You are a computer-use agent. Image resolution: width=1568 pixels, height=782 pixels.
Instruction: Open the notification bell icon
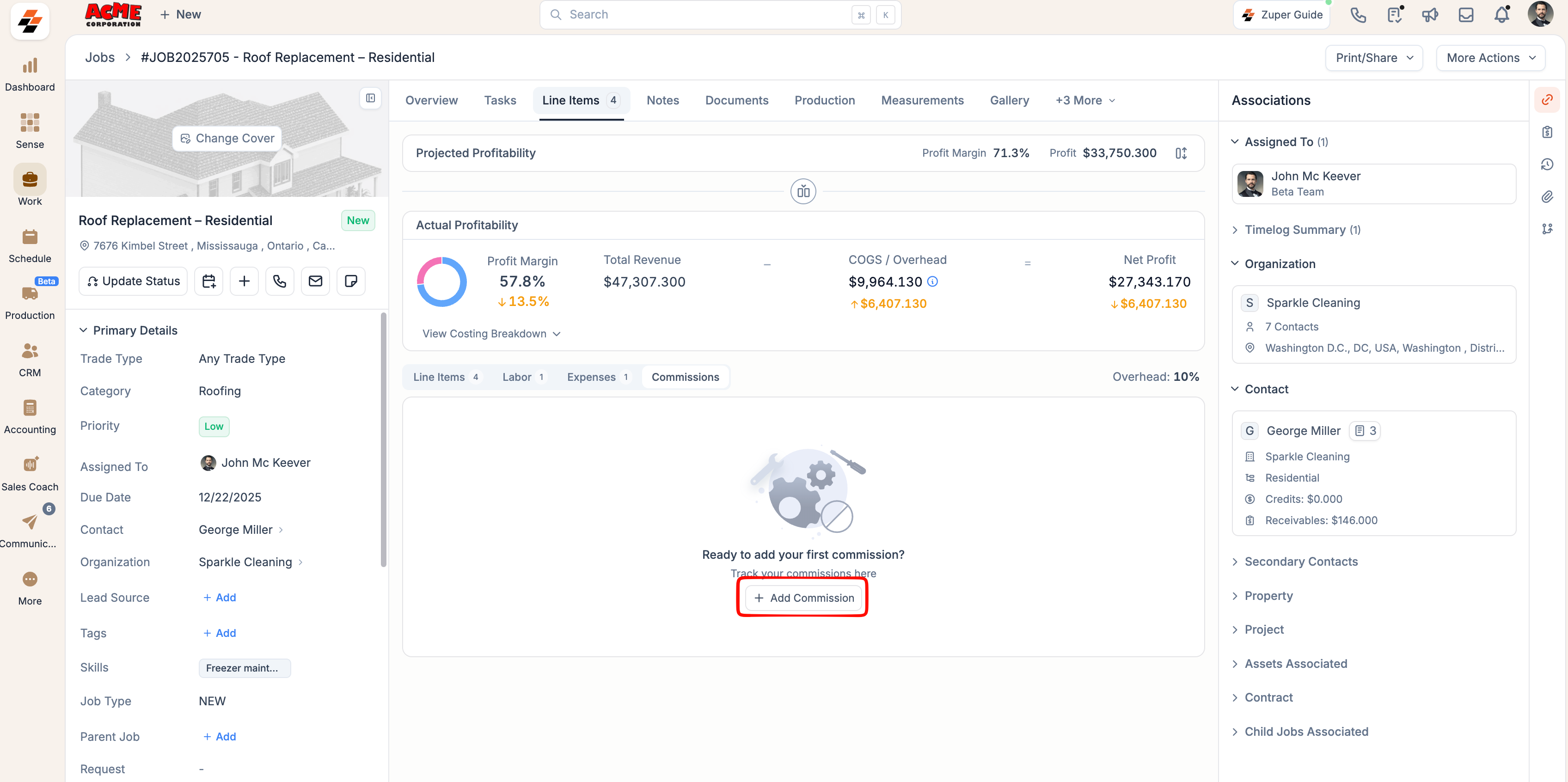pos(1501,15)
